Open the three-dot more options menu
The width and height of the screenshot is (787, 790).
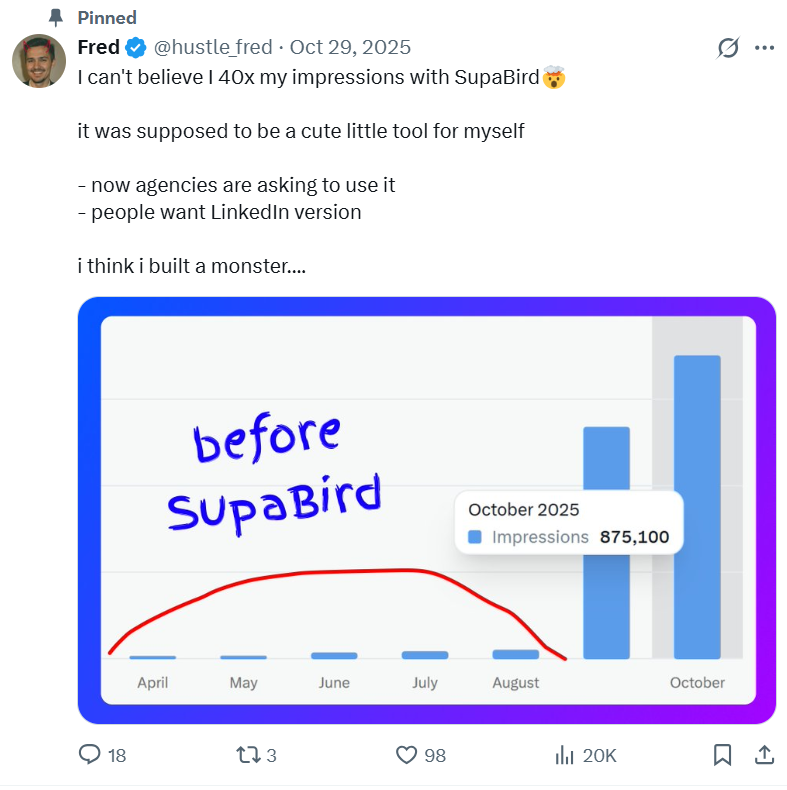(x=764, y=48)
